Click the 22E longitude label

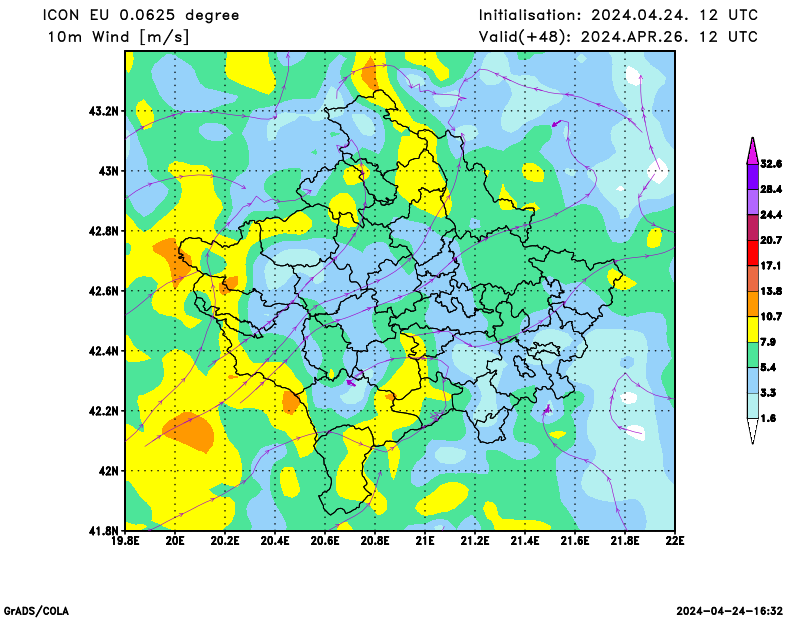[675, 541]
